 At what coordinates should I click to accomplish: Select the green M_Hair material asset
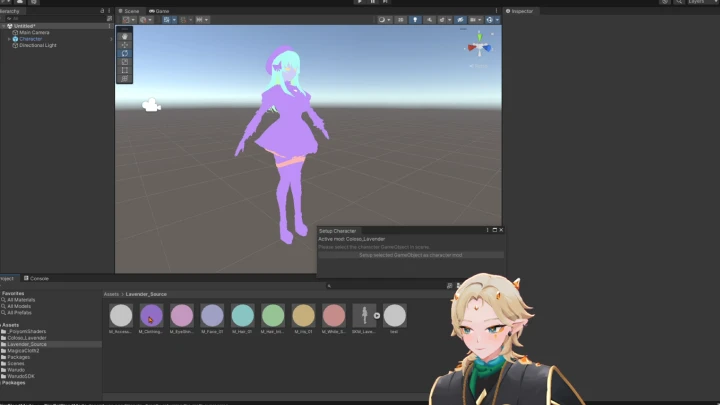(273, 318)
